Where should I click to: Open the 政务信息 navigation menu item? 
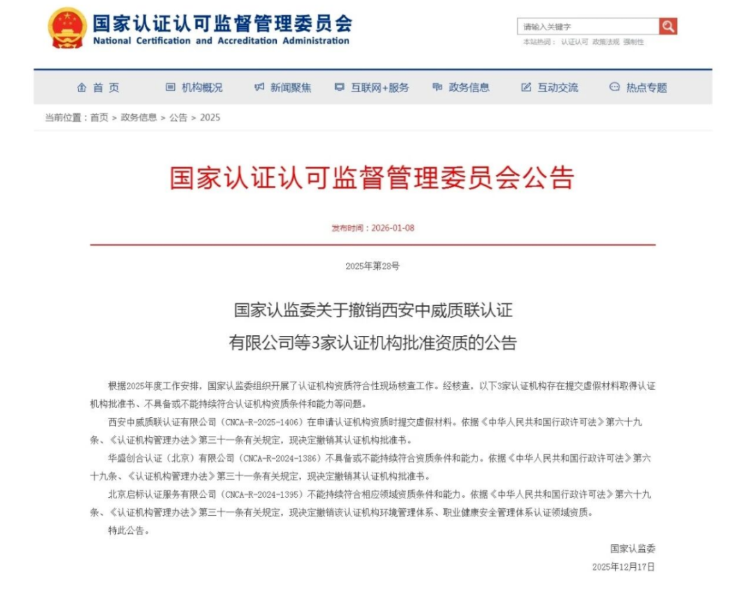469,88
